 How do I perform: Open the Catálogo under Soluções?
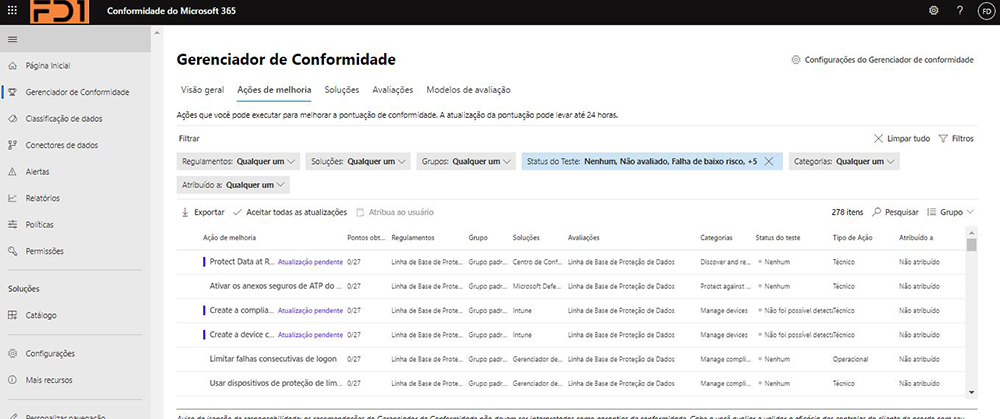click(41, 315)
